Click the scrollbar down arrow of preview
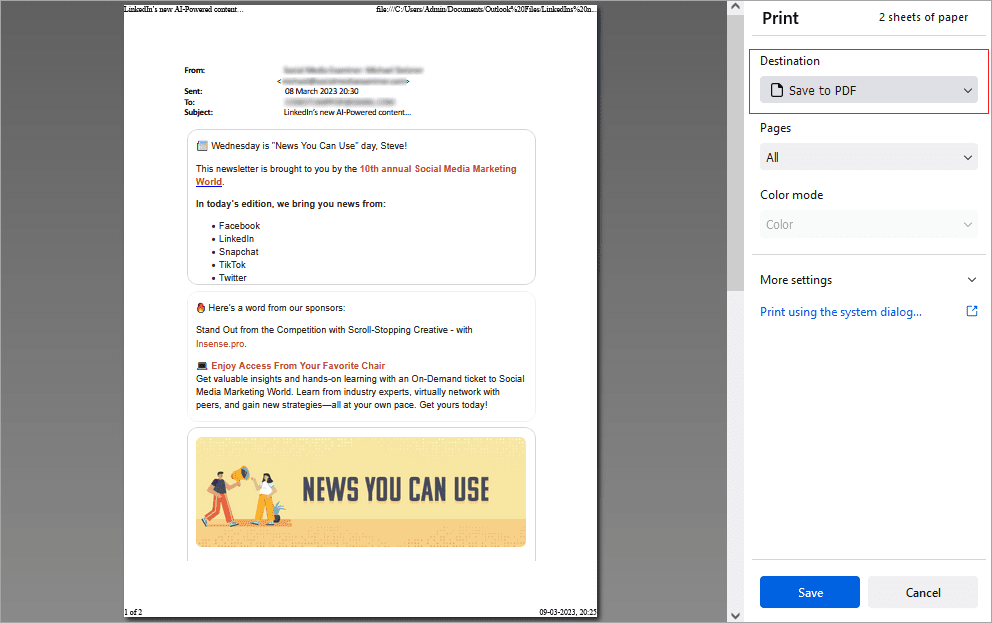The image size is (992, 623). coord(735,615)
